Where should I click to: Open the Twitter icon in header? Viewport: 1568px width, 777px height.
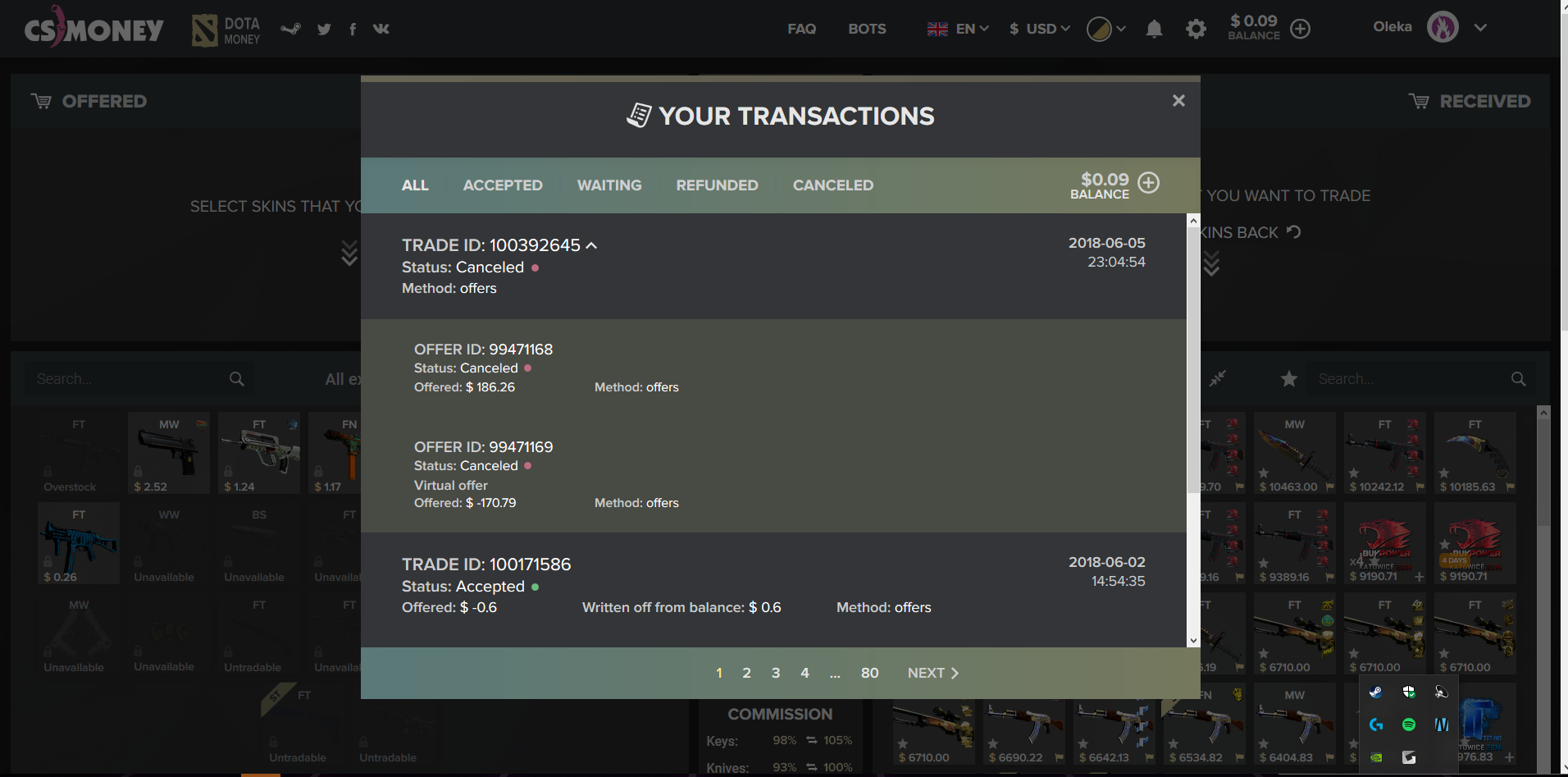tap(324, 30)
